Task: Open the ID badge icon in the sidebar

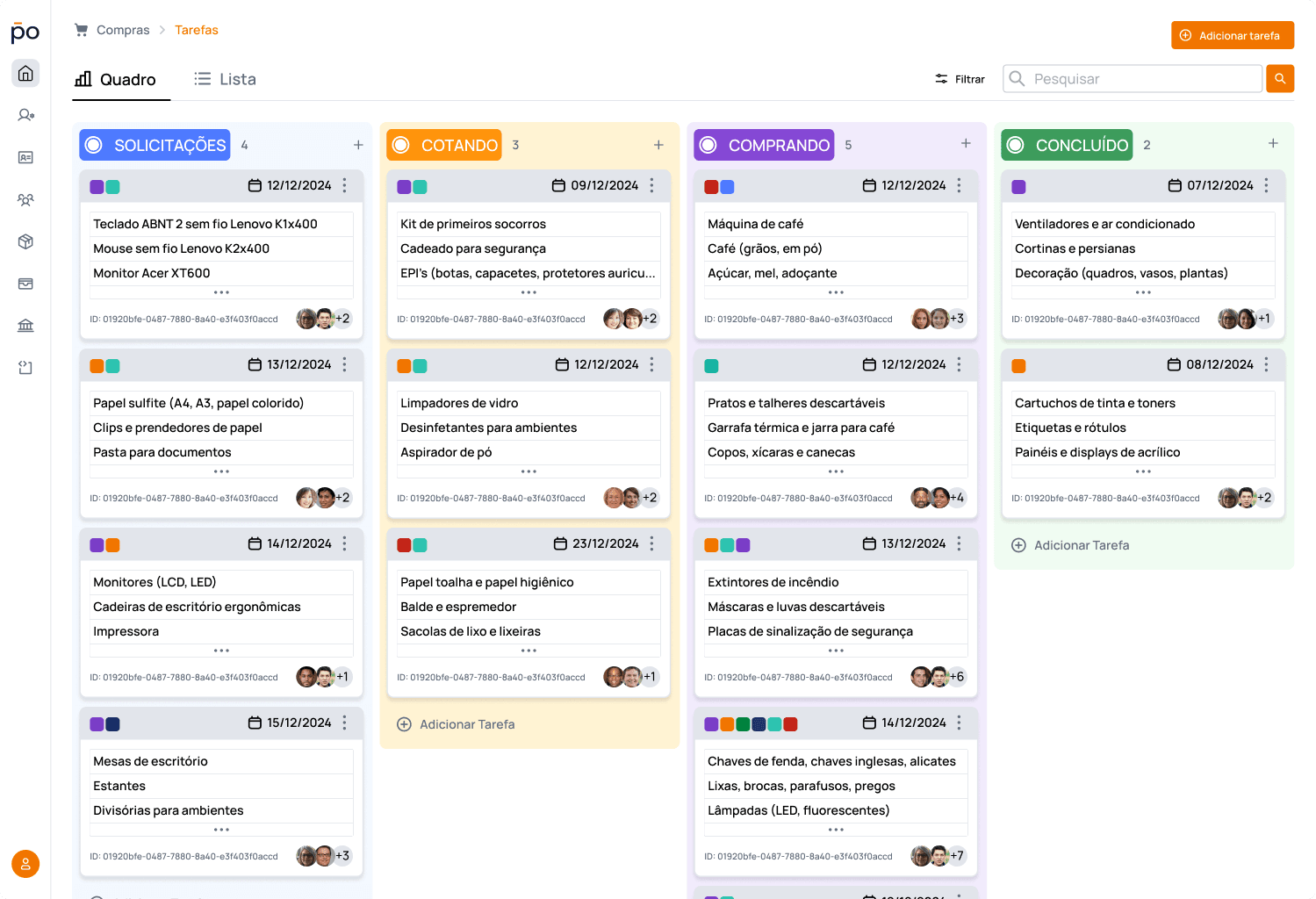Action: 25,157
